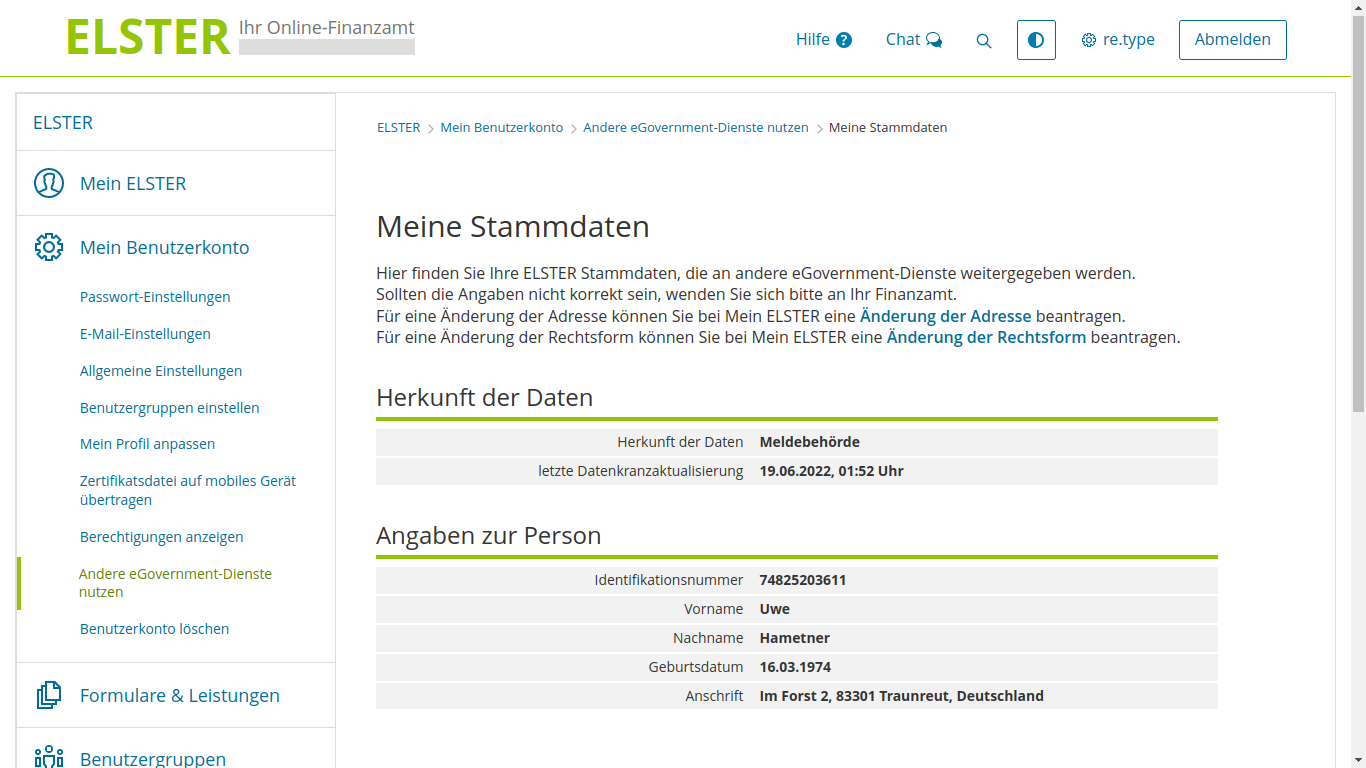The height and width of the screenshot is (768, 1366).
Task: Open E-Mail-Einstellungen
Action: tap(145, 334)
